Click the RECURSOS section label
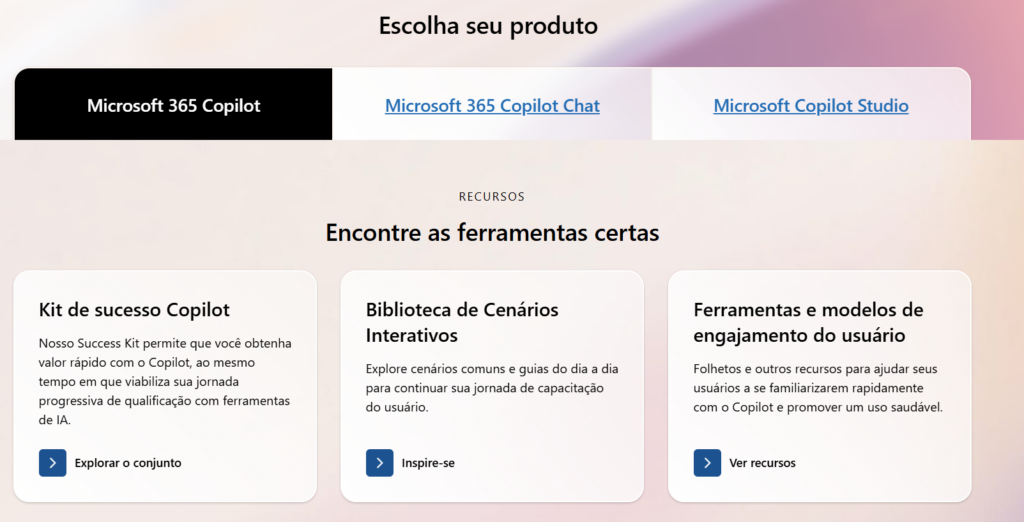 tap(492, 197)
